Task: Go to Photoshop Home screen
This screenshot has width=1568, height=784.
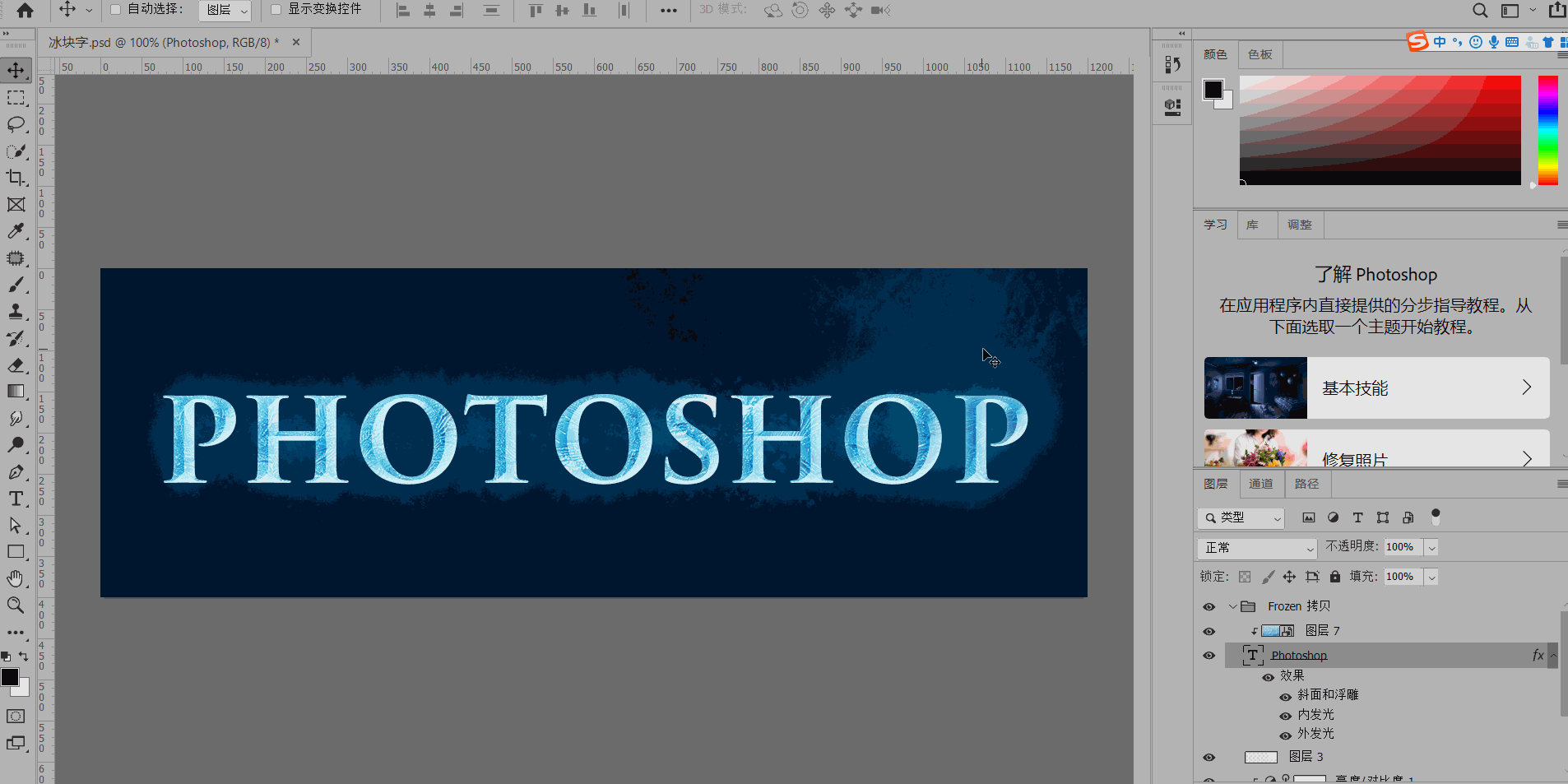Action: (26, 10)
